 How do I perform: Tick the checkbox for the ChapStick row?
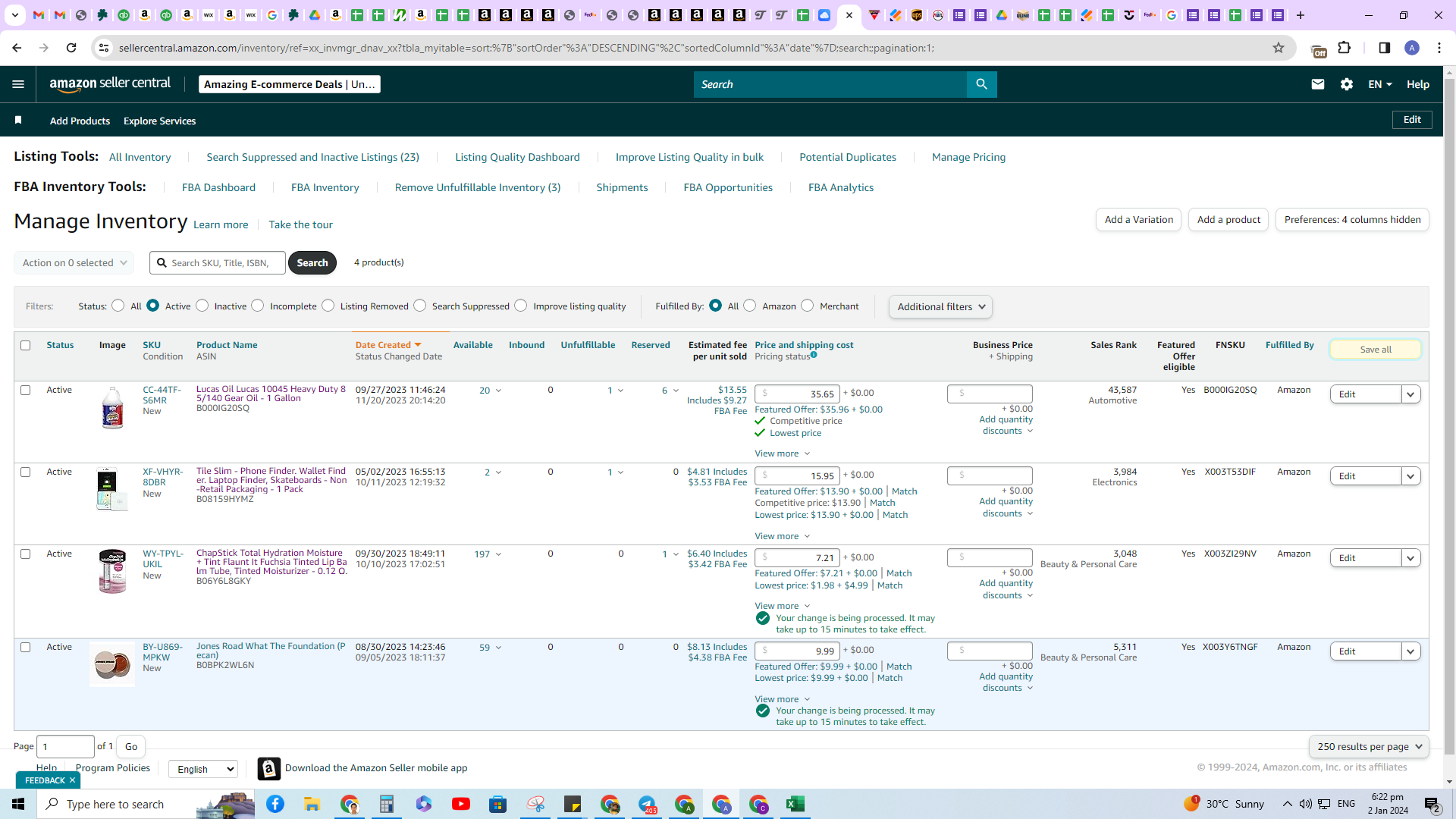coord(25,554)
